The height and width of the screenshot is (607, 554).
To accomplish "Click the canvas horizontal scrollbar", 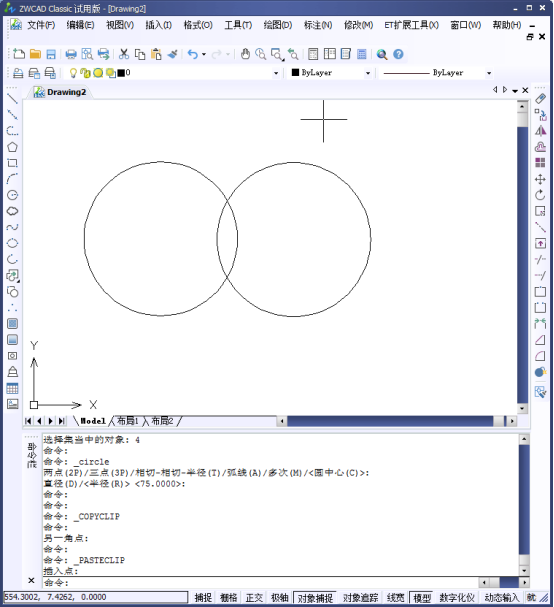I will click(397, 421).
